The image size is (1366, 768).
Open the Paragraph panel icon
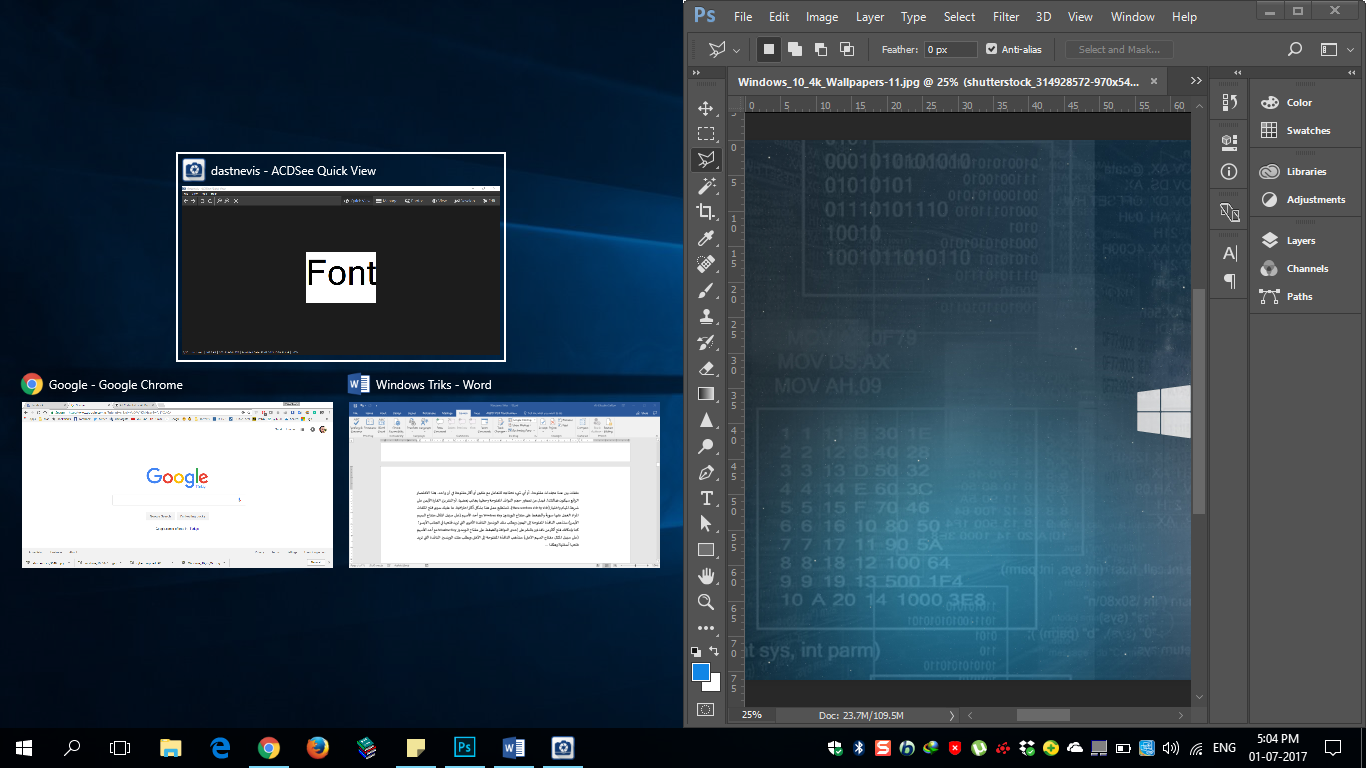point(1229,282)
